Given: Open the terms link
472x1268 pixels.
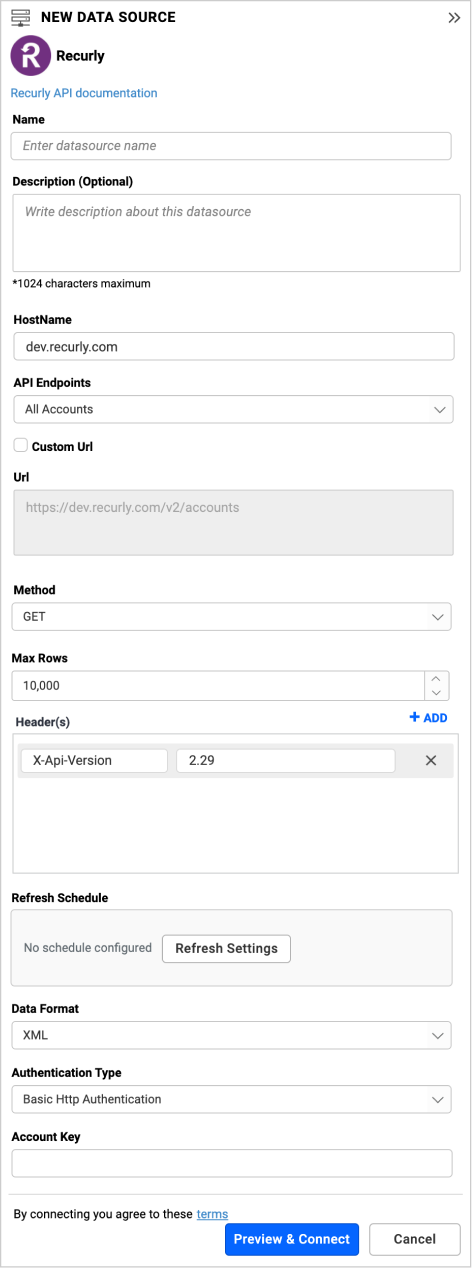Looking at the screenshot, I should (x=212, y=1214).
